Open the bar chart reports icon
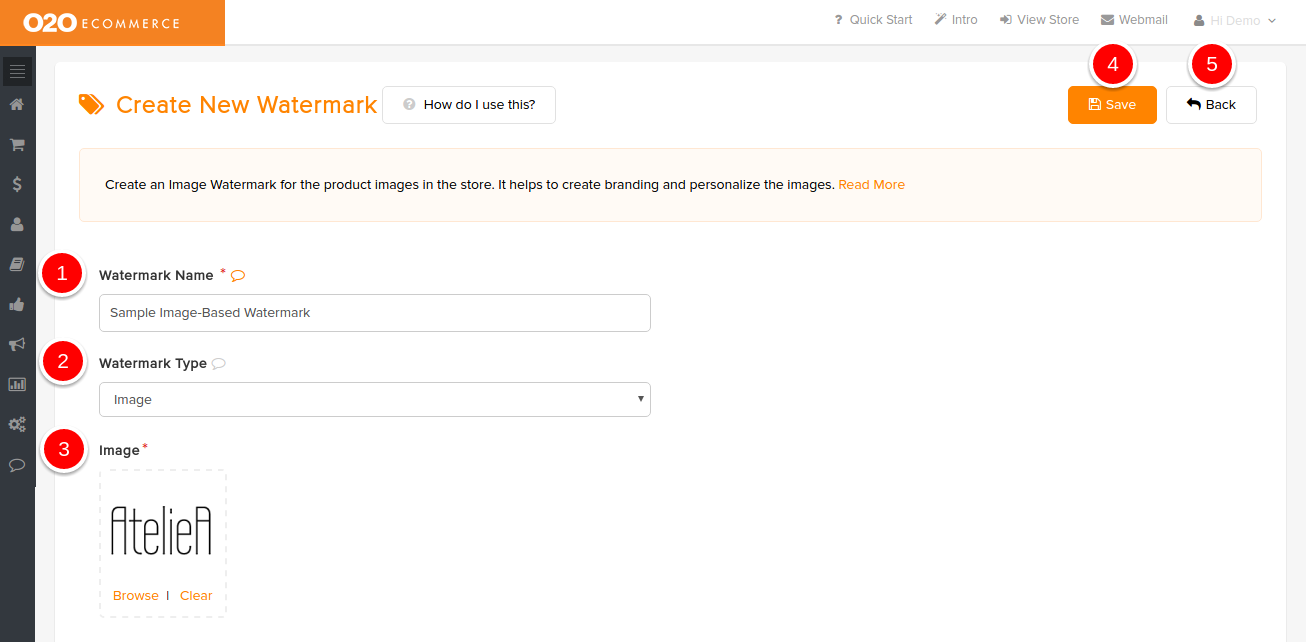Viewport: 1306px width, 642px height. pos(17,384)
